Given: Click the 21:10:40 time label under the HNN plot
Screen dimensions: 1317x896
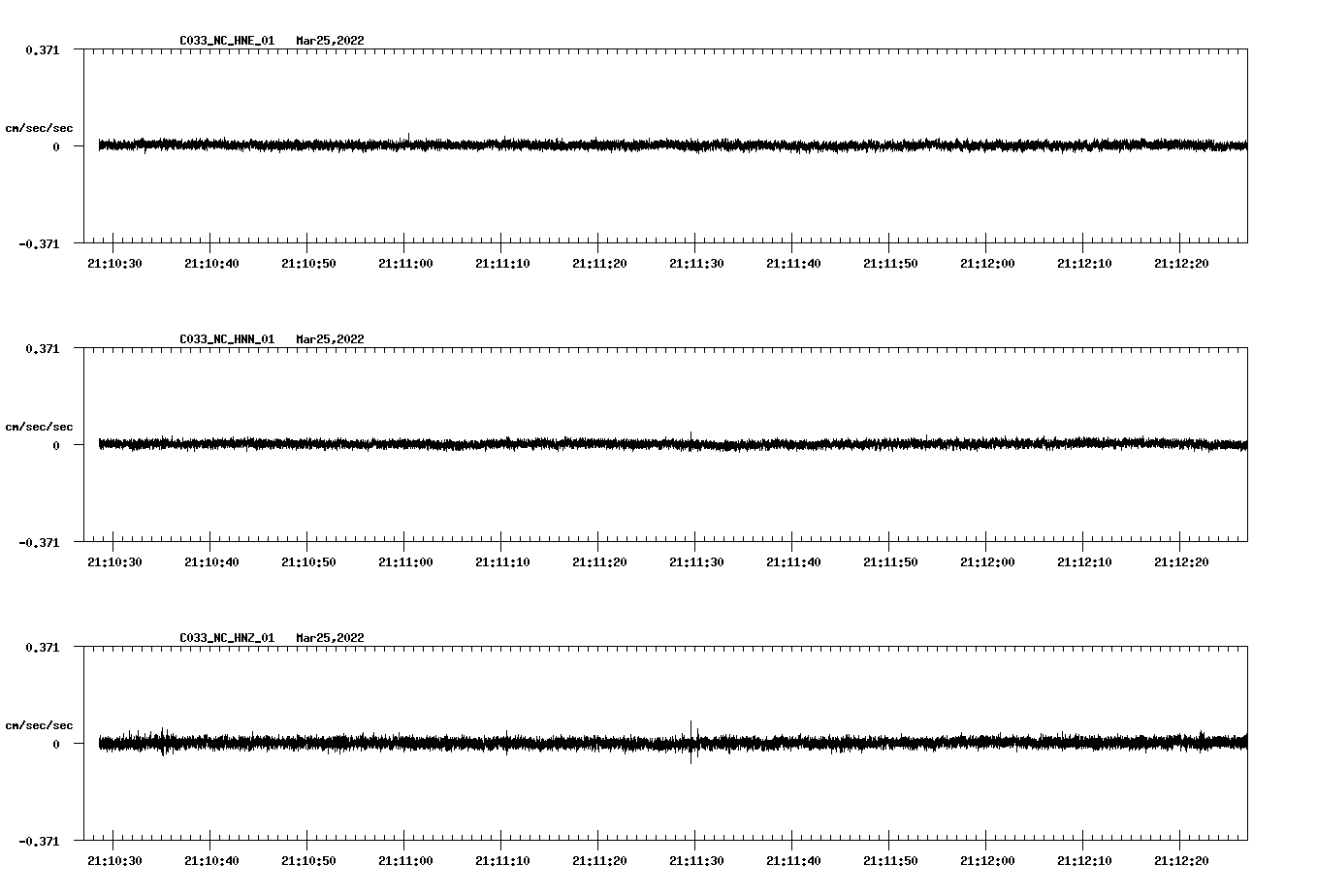Looking at the screenshot, I should tap(211, 561).
